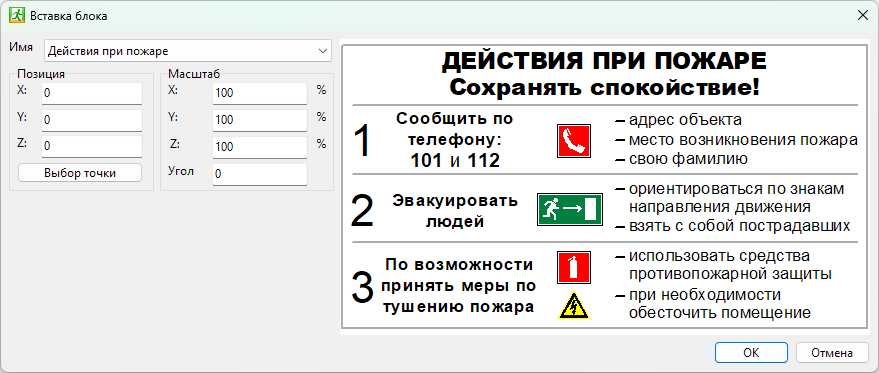Click the Scale X percent field
879x373 pixels.
(260, 93)
